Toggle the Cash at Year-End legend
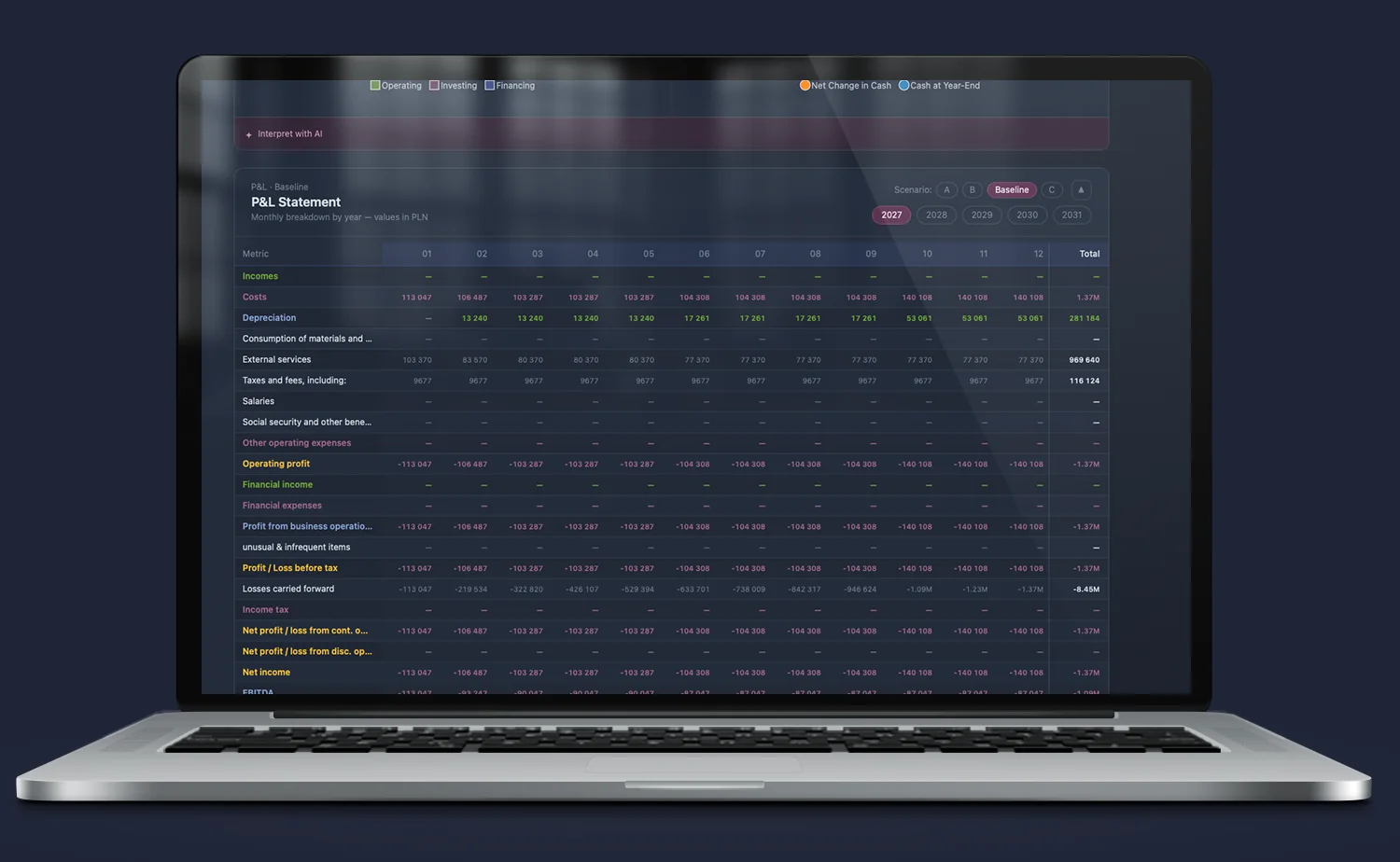The width and height of the screenshot is (1400, 862). 940,86
